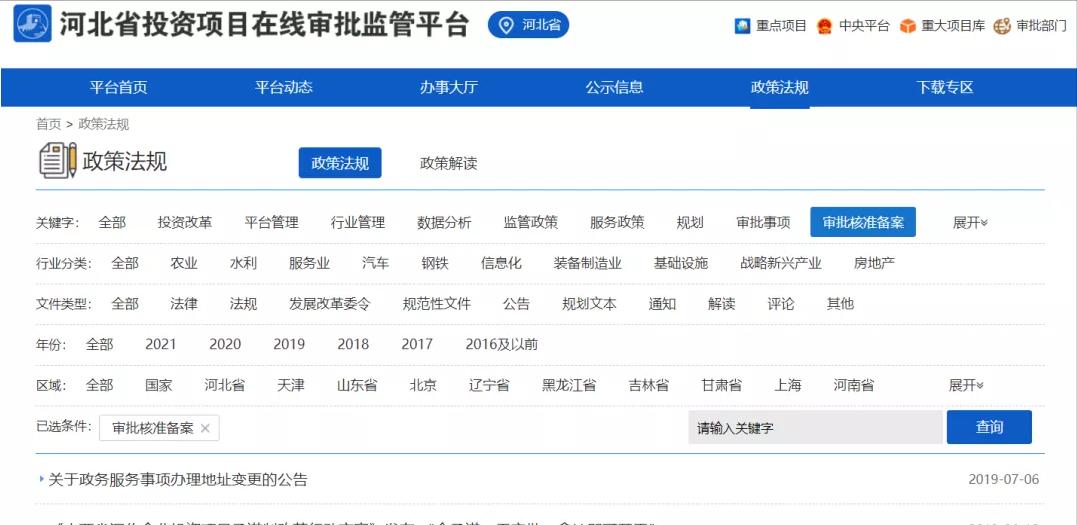The width and height of the screenshot is (1077, 525).
Task: Click the platform logo icon
Action: (32, 24)
